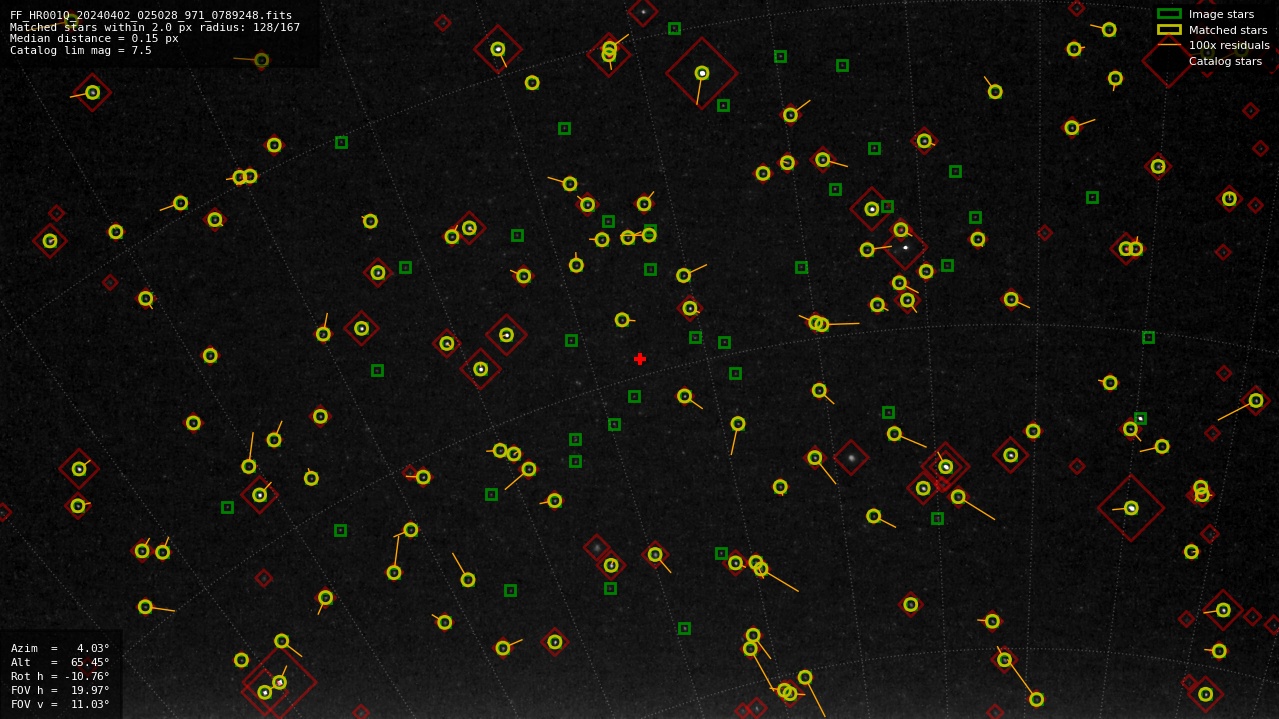Click the 'Catalog lim mag = 7.5' line
This screenshot has width=1279, height=719.
(81, 51)
